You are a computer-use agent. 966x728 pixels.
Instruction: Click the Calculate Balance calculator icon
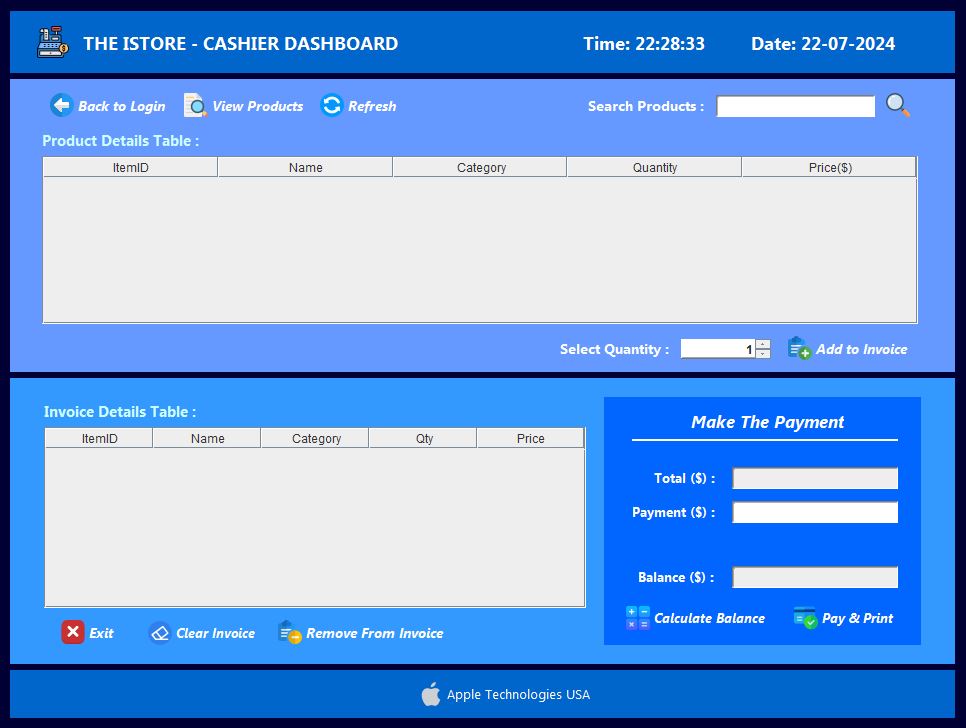tap(637, 618)
